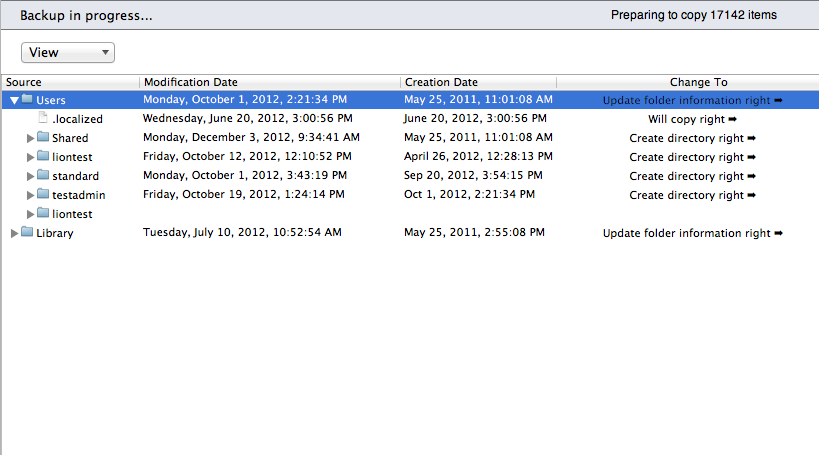Click 'Wednesday, June 20, 2012, 3:00:56 PM' cell

tap(248, 119)
